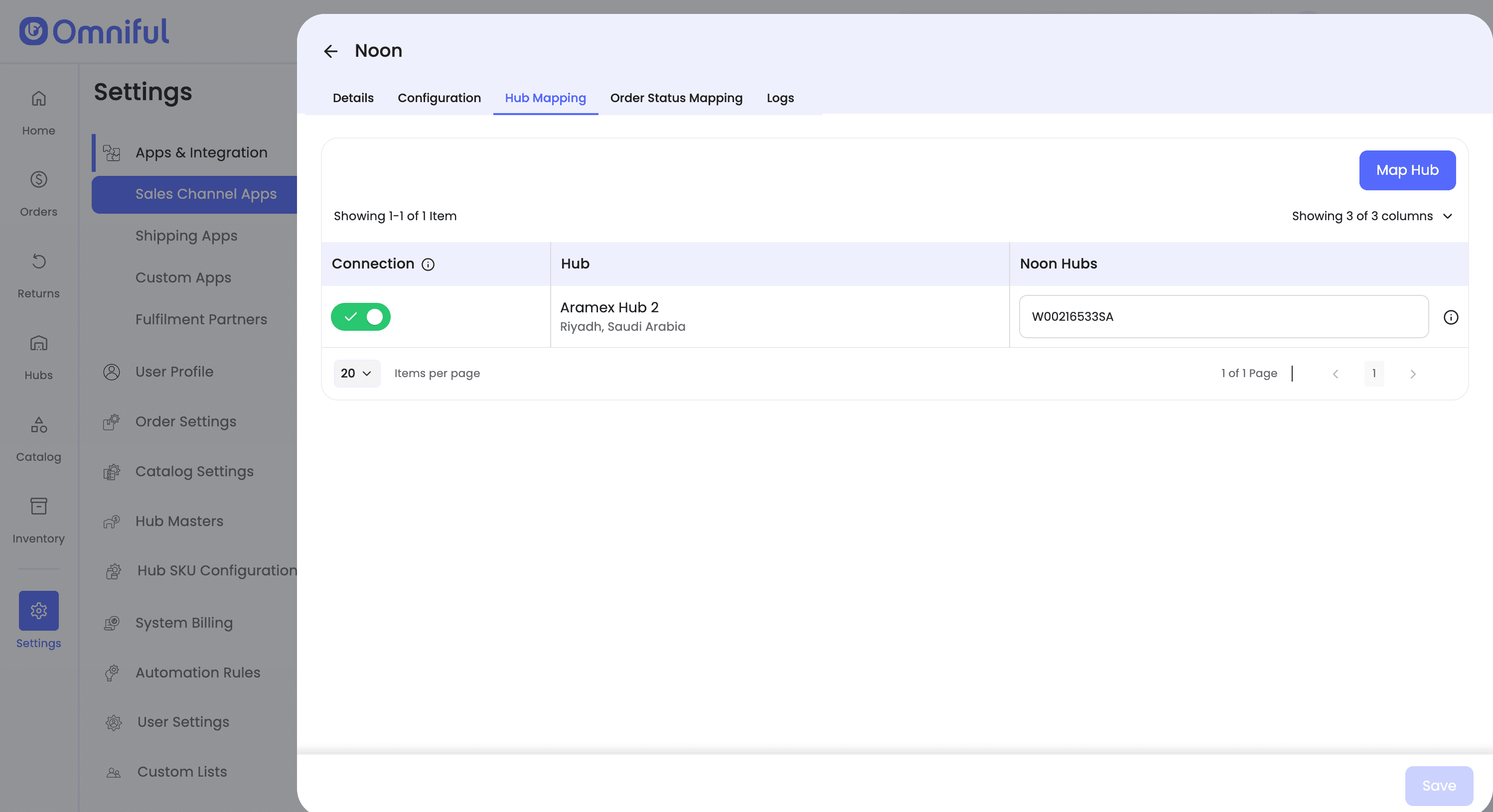The image size is (1493, 812).
Task: Open the User Settings link
Action: pos(183,722)
